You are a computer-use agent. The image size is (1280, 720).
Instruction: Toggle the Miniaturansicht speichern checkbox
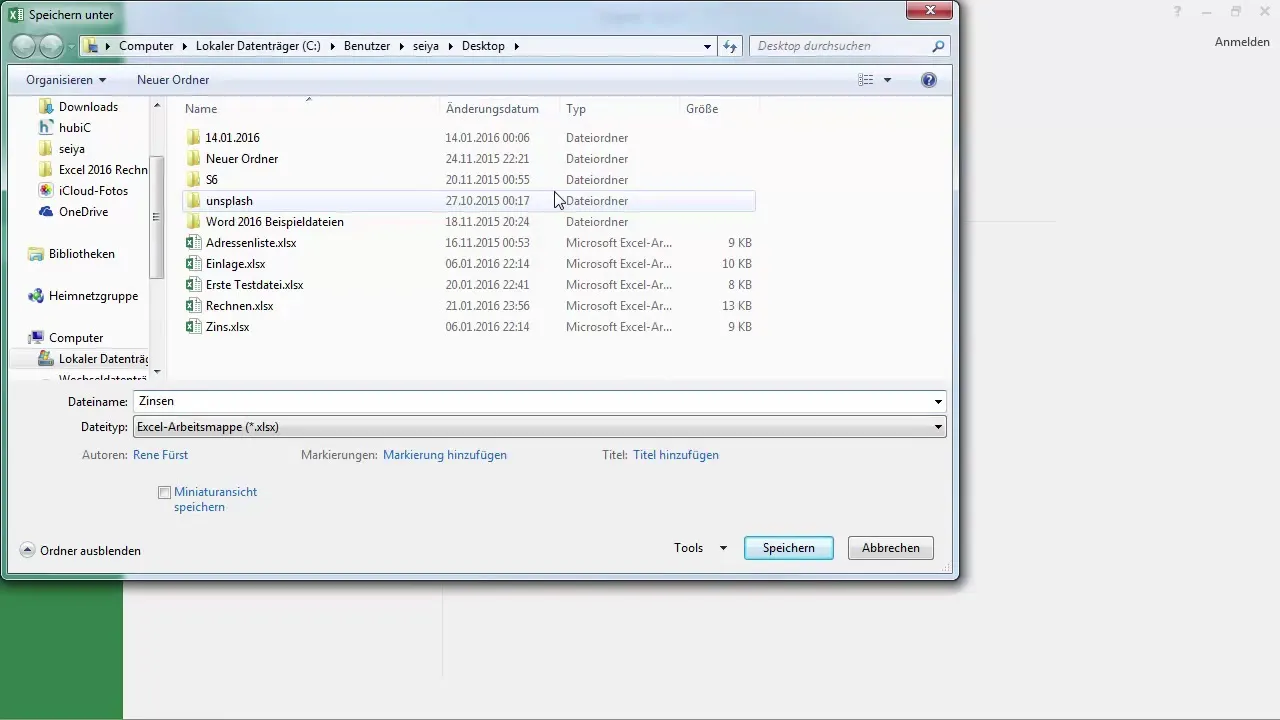tap(164, 493)
